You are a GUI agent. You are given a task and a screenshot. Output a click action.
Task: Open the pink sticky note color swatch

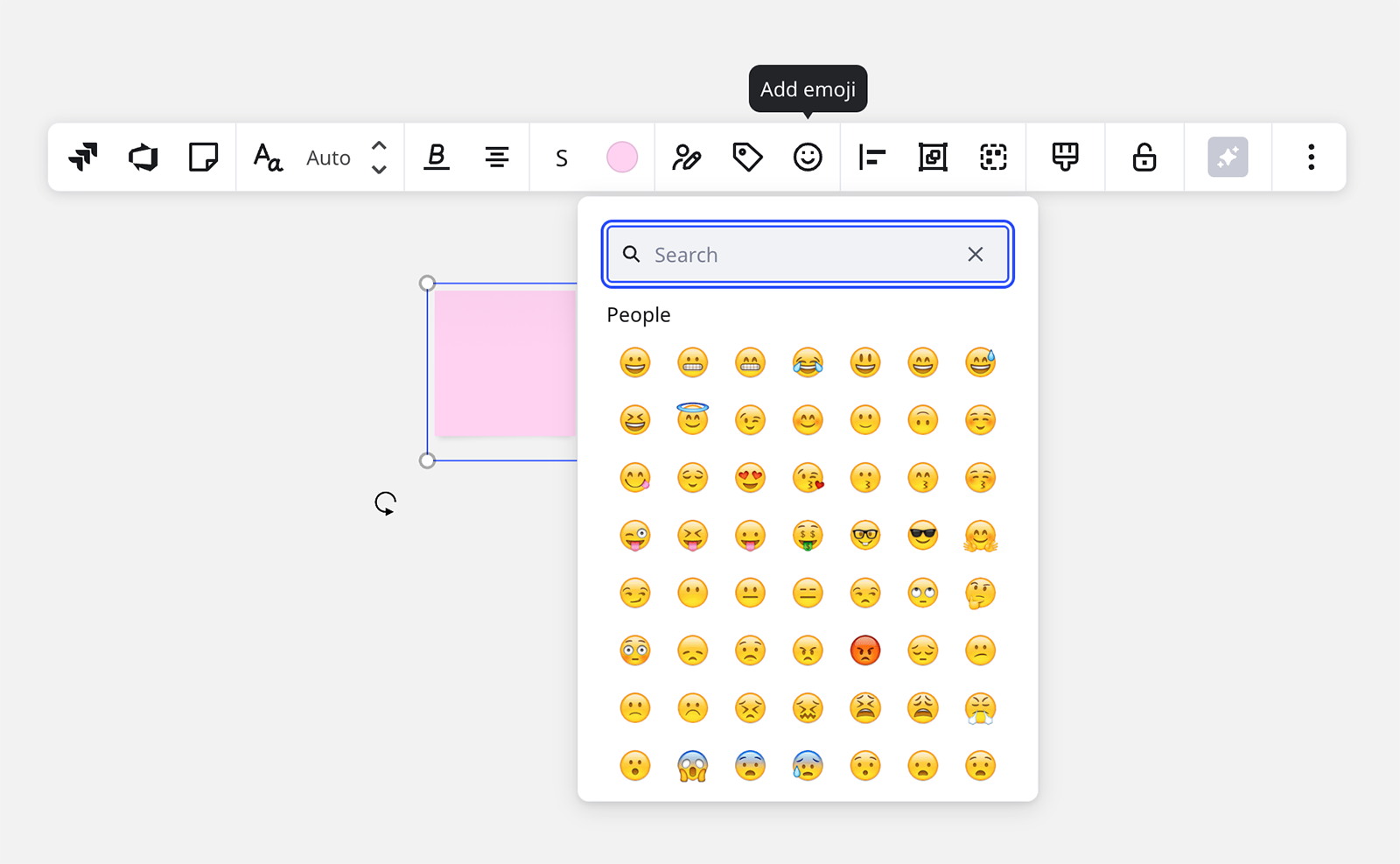(x=621, y=158)
